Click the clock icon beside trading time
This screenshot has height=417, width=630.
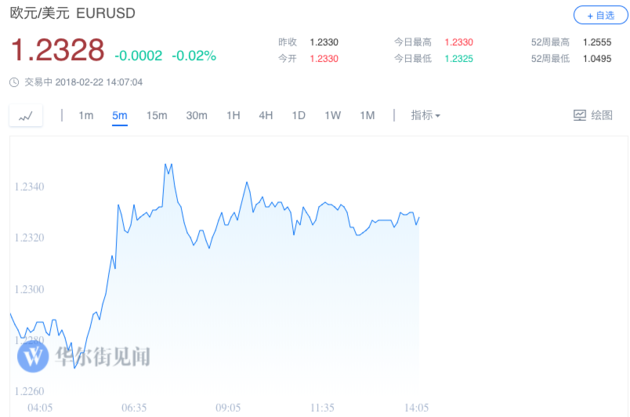[14, 82]
